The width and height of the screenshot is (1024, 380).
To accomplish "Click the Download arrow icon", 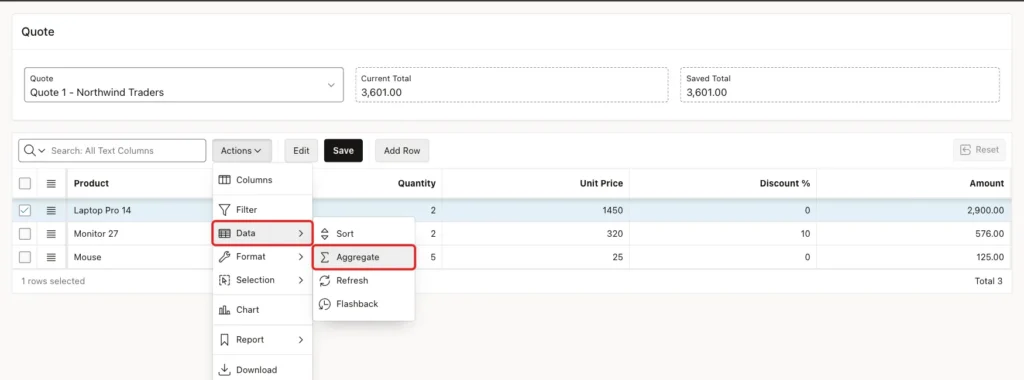I will 225,370.
